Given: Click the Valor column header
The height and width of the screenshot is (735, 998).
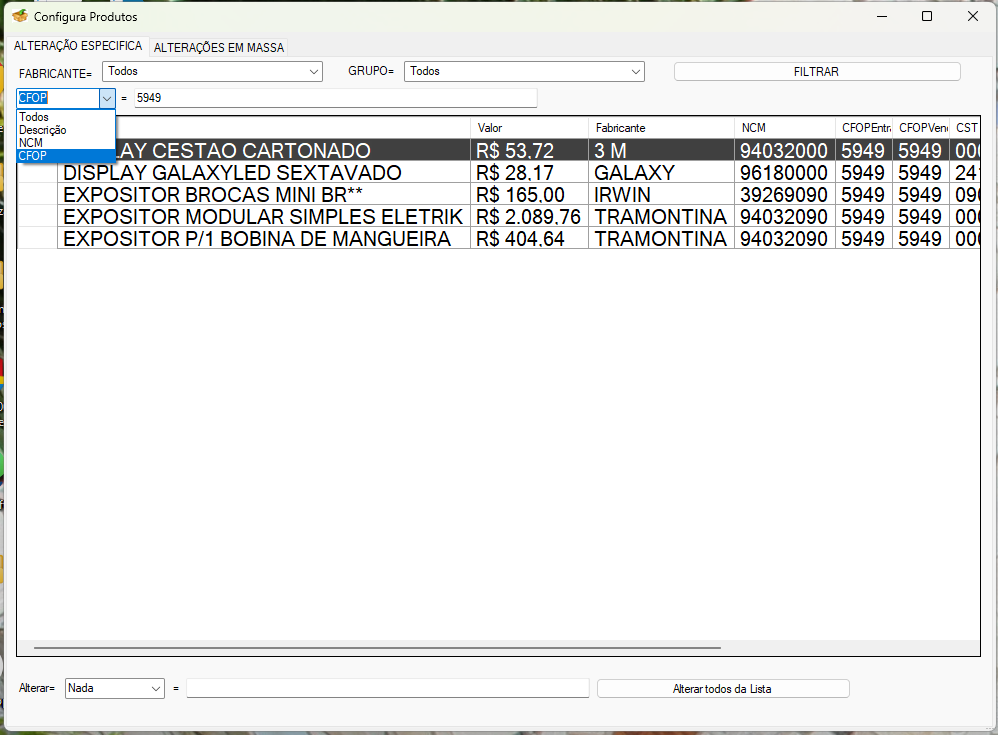Looking at the screenshot, I should click(530, 128).
